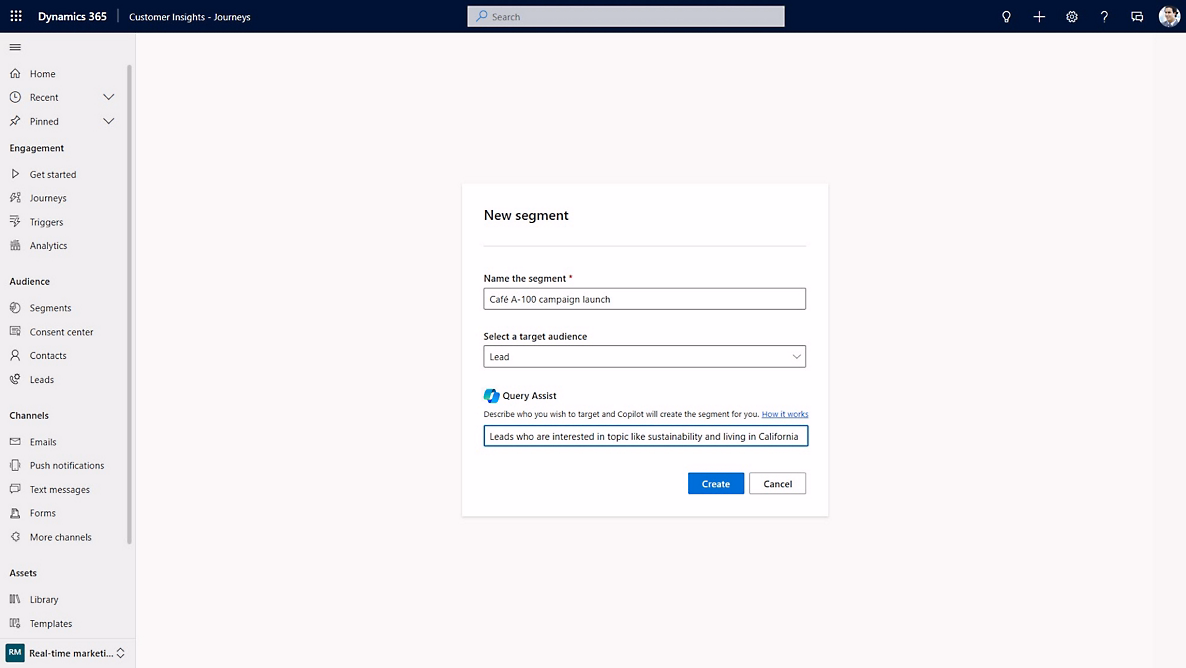Open the Emails channel
The width and height of the screenshot is (1186, 668).
17,441
